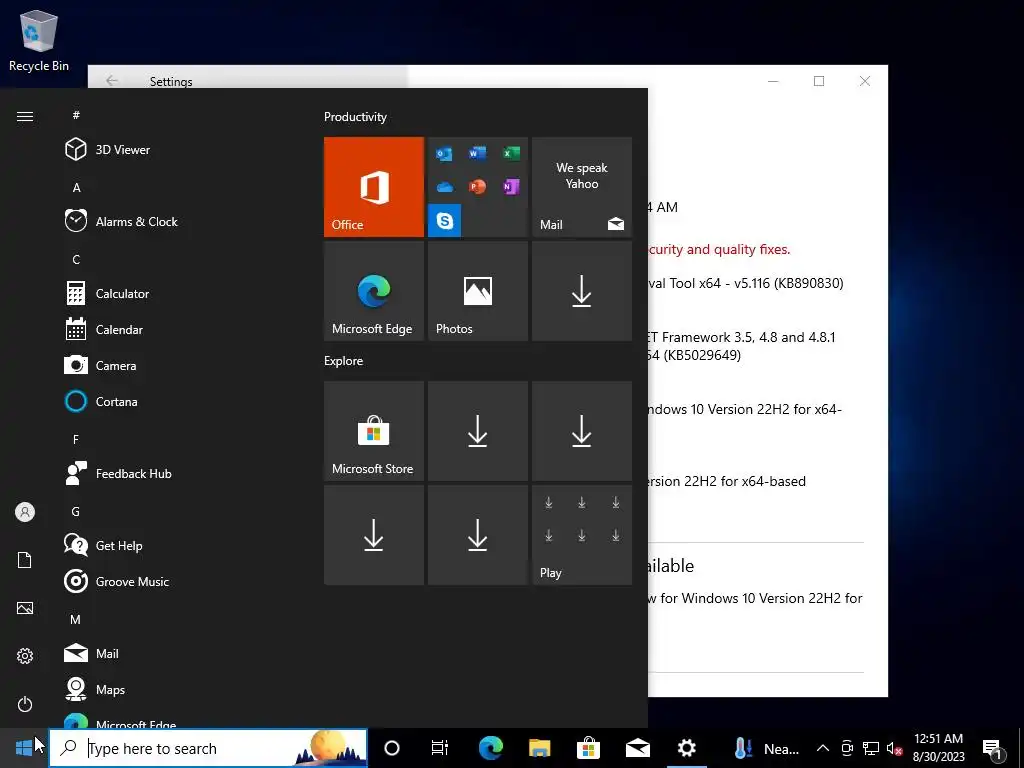This screenshot has height=768, width=1024.
Task: Click the C letter section header
Action: pos(76,259)
